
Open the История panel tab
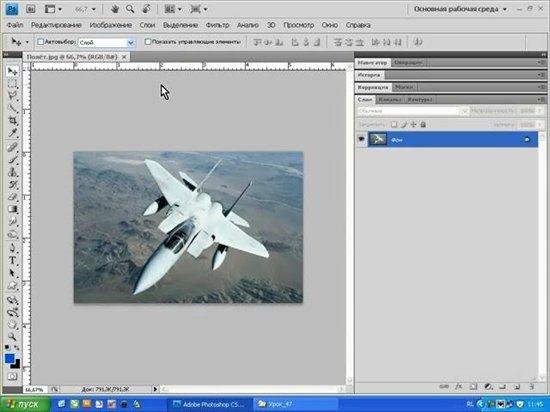369,75
